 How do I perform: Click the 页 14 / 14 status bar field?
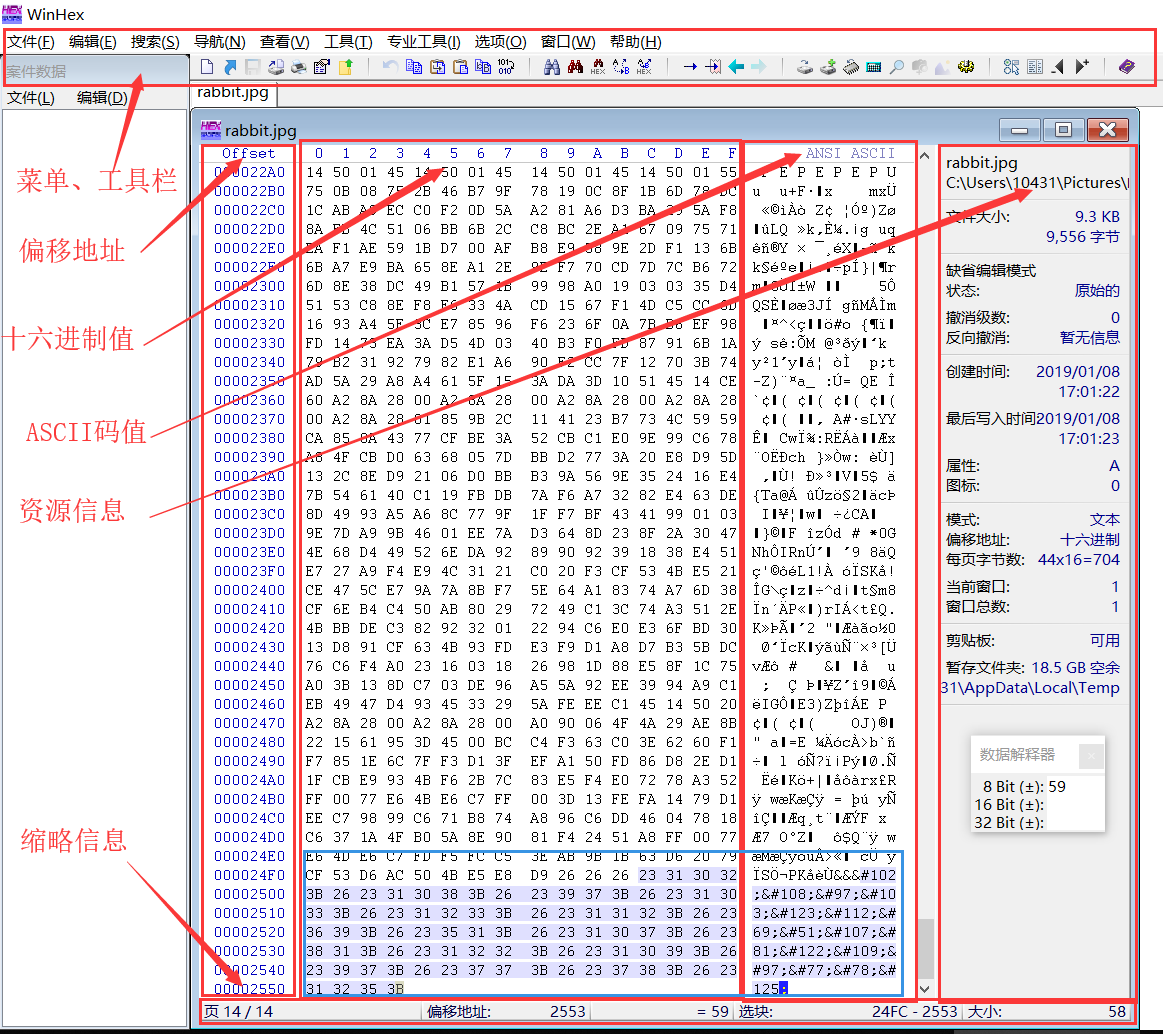(310, 1012)
